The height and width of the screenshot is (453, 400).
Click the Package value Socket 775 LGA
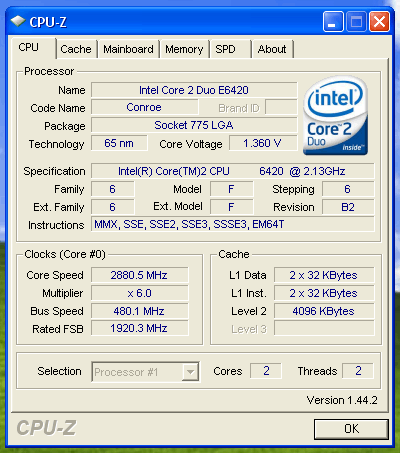[x=194, y=125]
